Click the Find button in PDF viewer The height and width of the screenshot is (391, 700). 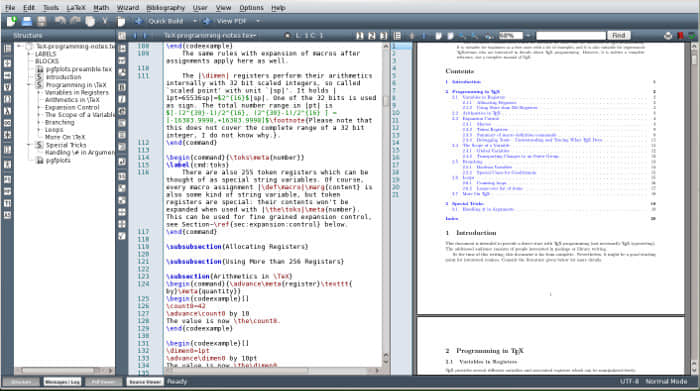[x=618, y=35]
